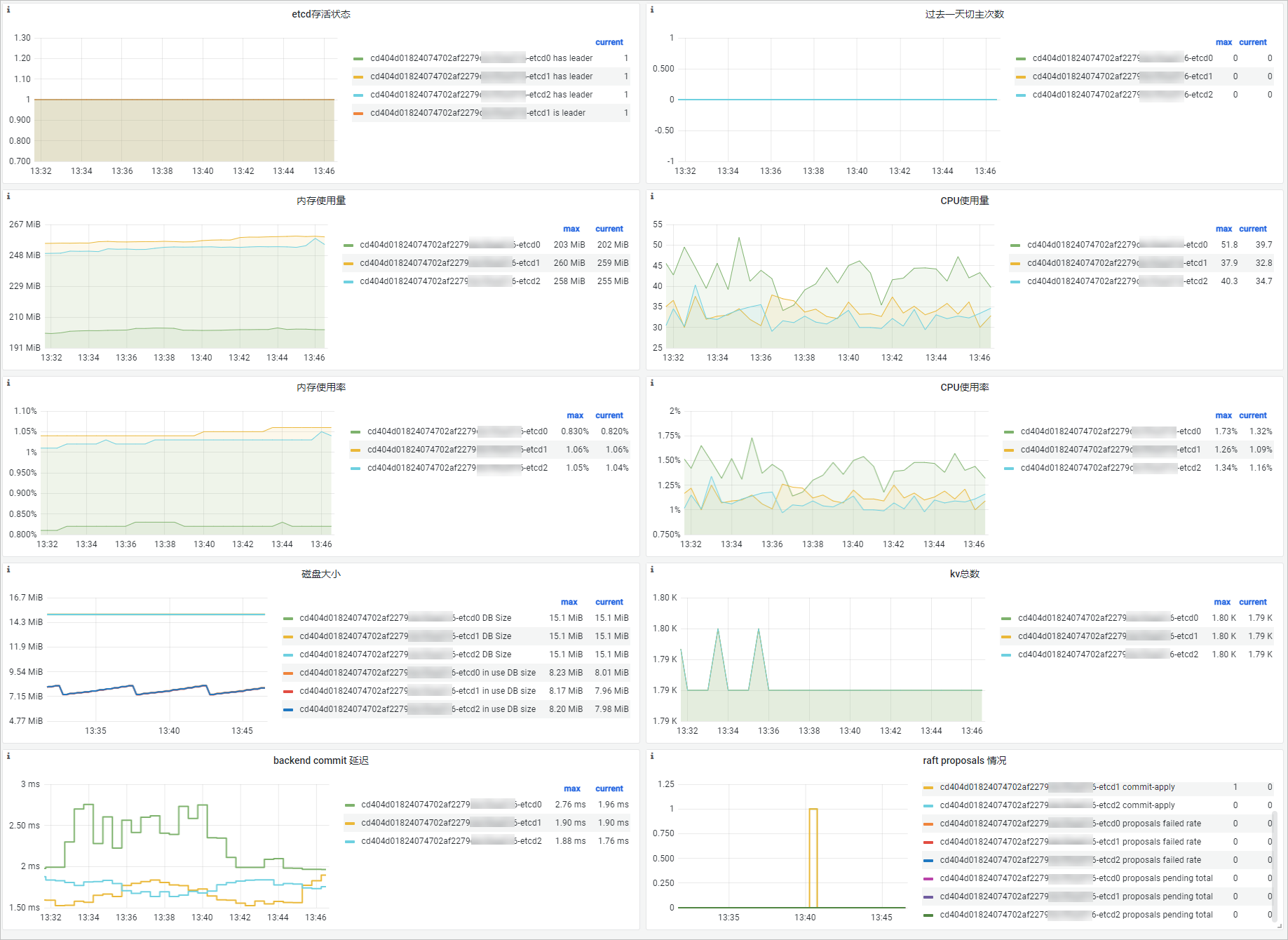The image size is (1288, 940).
Task: Open info icon of 内存使用率 panel
Action: click(x=8, y=383)
